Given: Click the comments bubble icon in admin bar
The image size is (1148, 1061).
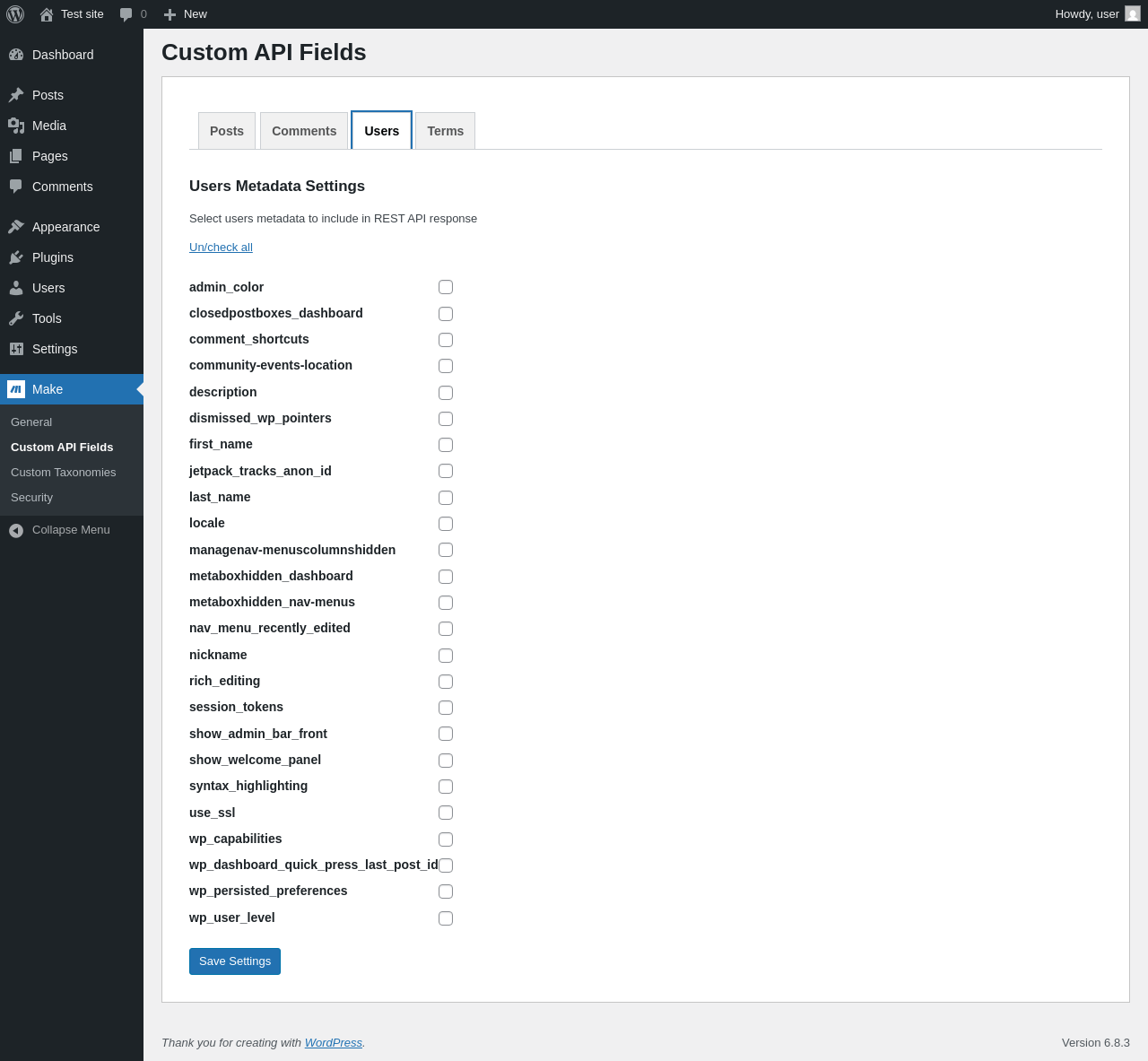Looking at the screenshot, I should (x=126, y=14).
